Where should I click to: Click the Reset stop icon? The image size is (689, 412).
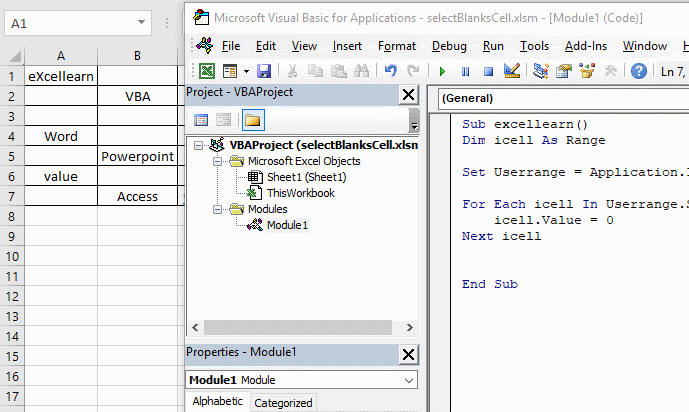point(488,71)
